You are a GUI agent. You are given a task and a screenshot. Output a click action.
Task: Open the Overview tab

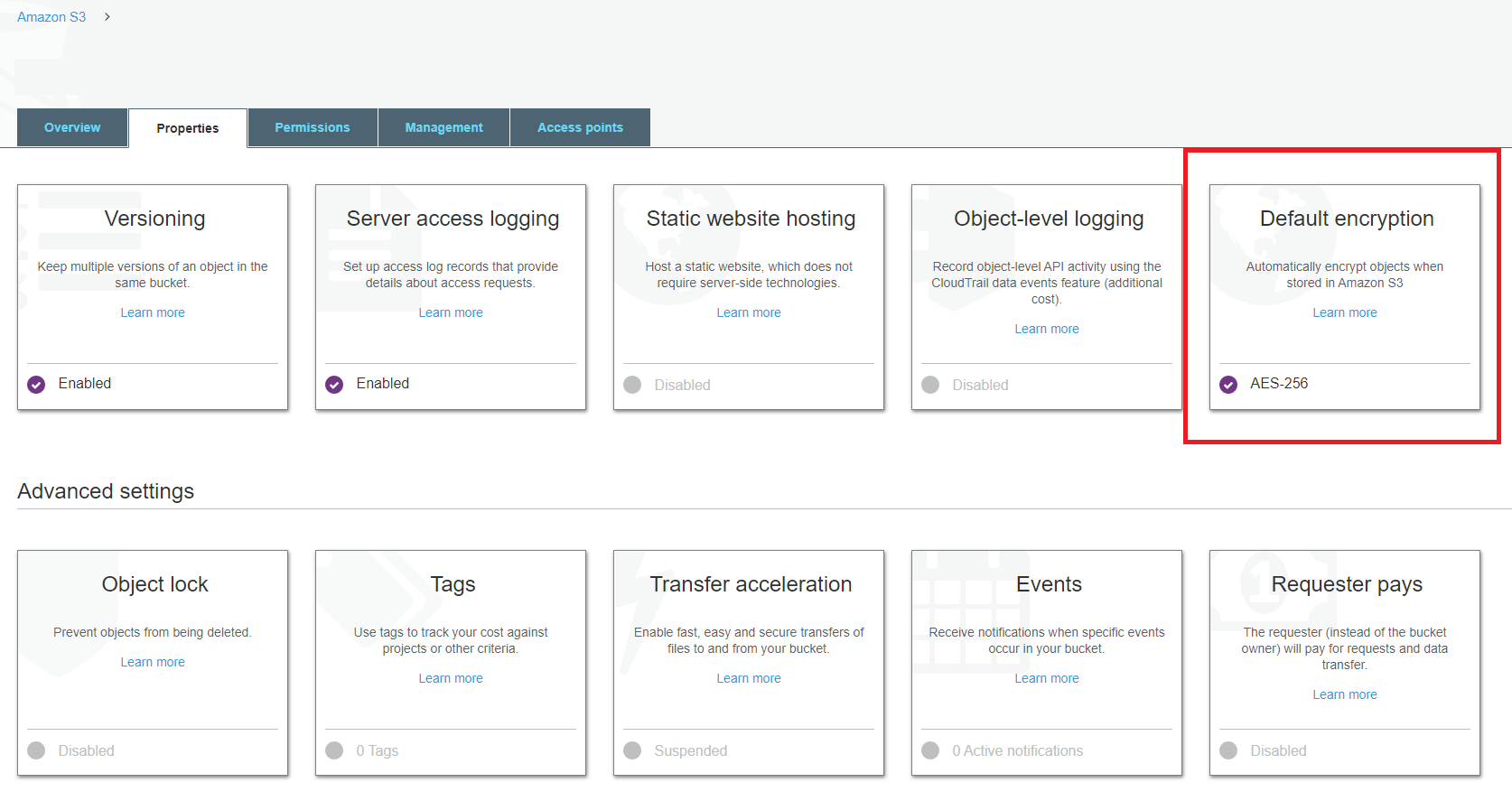pos(72,127)
